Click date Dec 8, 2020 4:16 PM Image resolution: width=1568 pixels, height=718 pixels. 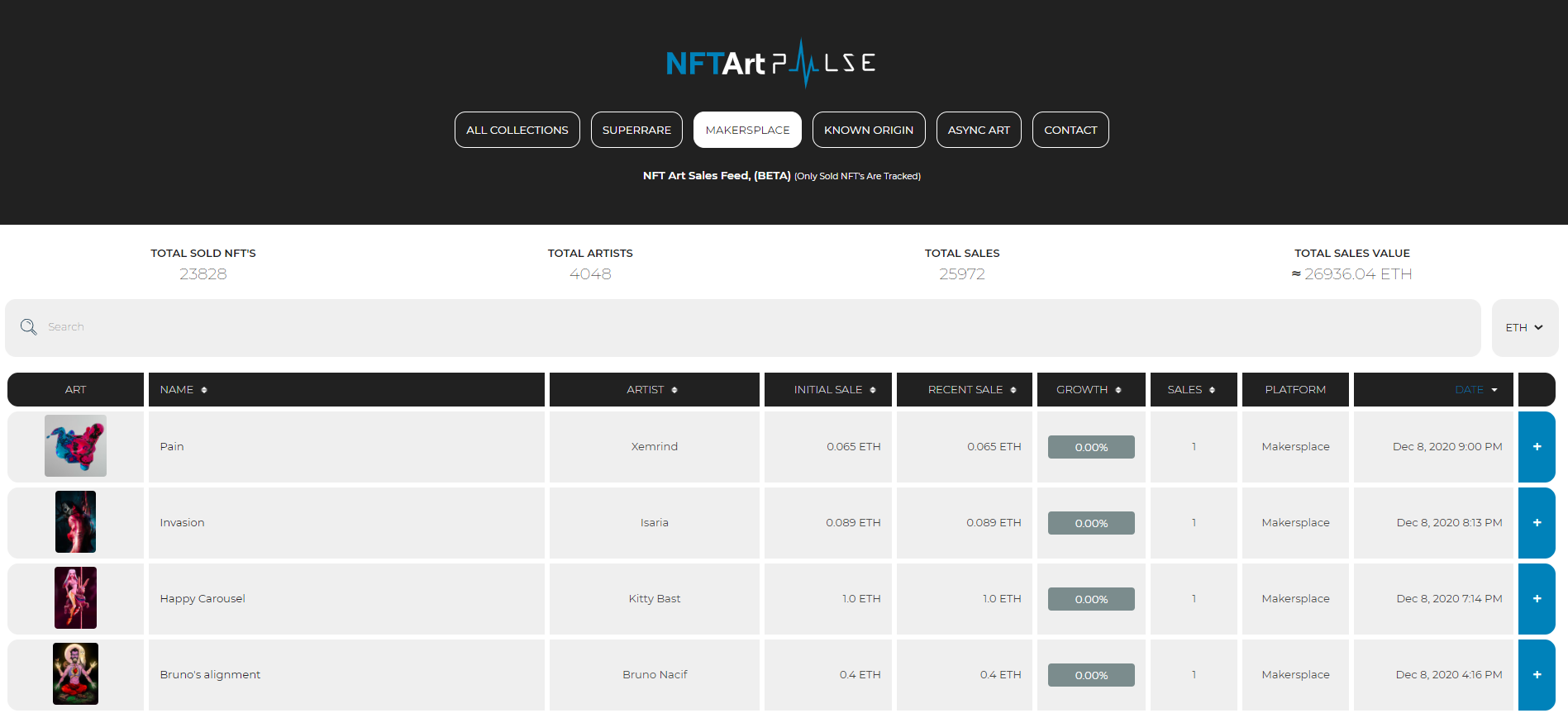(x=1449, y=675)
